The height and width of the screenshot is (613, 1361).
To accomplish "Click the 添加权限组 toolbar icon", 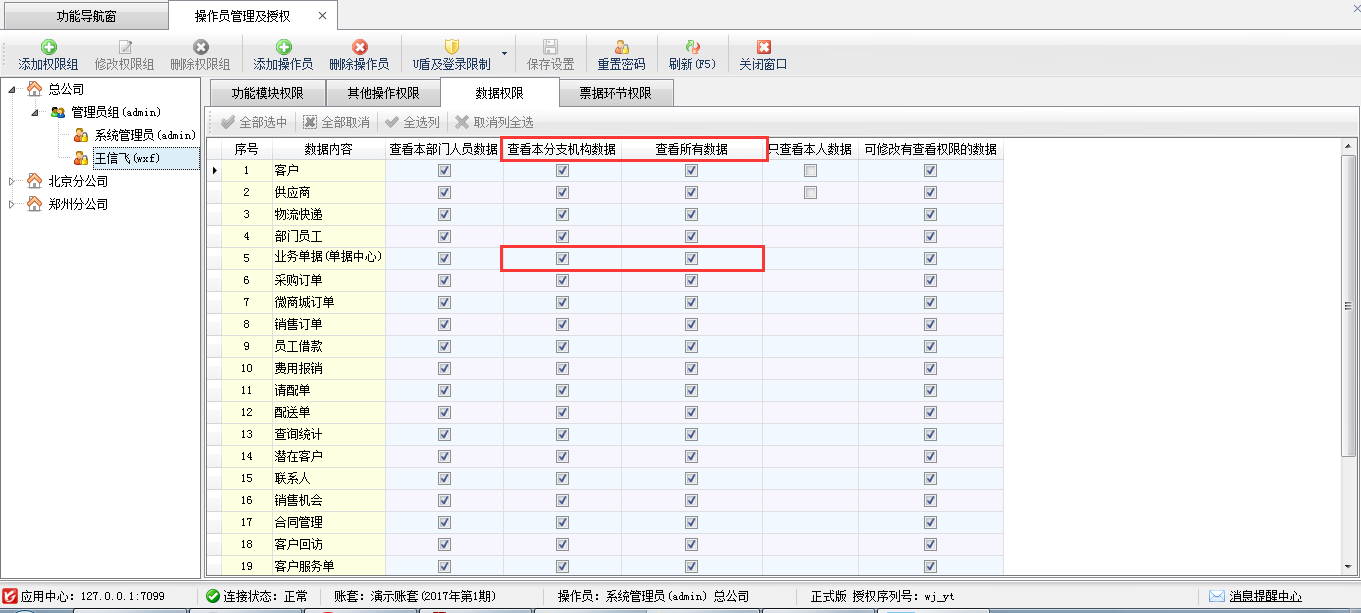I will coord(48,47).
